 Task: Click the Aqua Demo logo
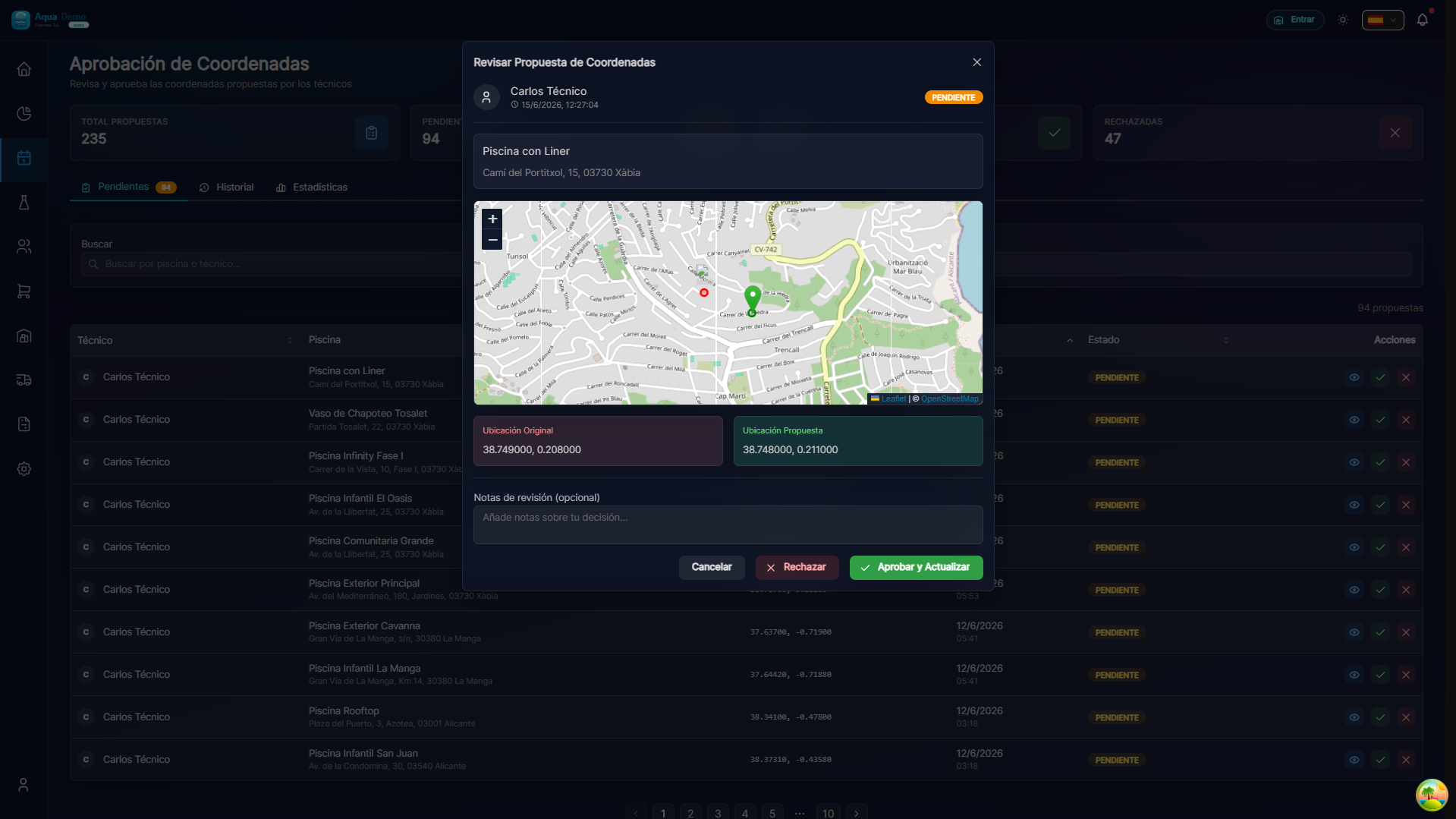tap(50, 20)
